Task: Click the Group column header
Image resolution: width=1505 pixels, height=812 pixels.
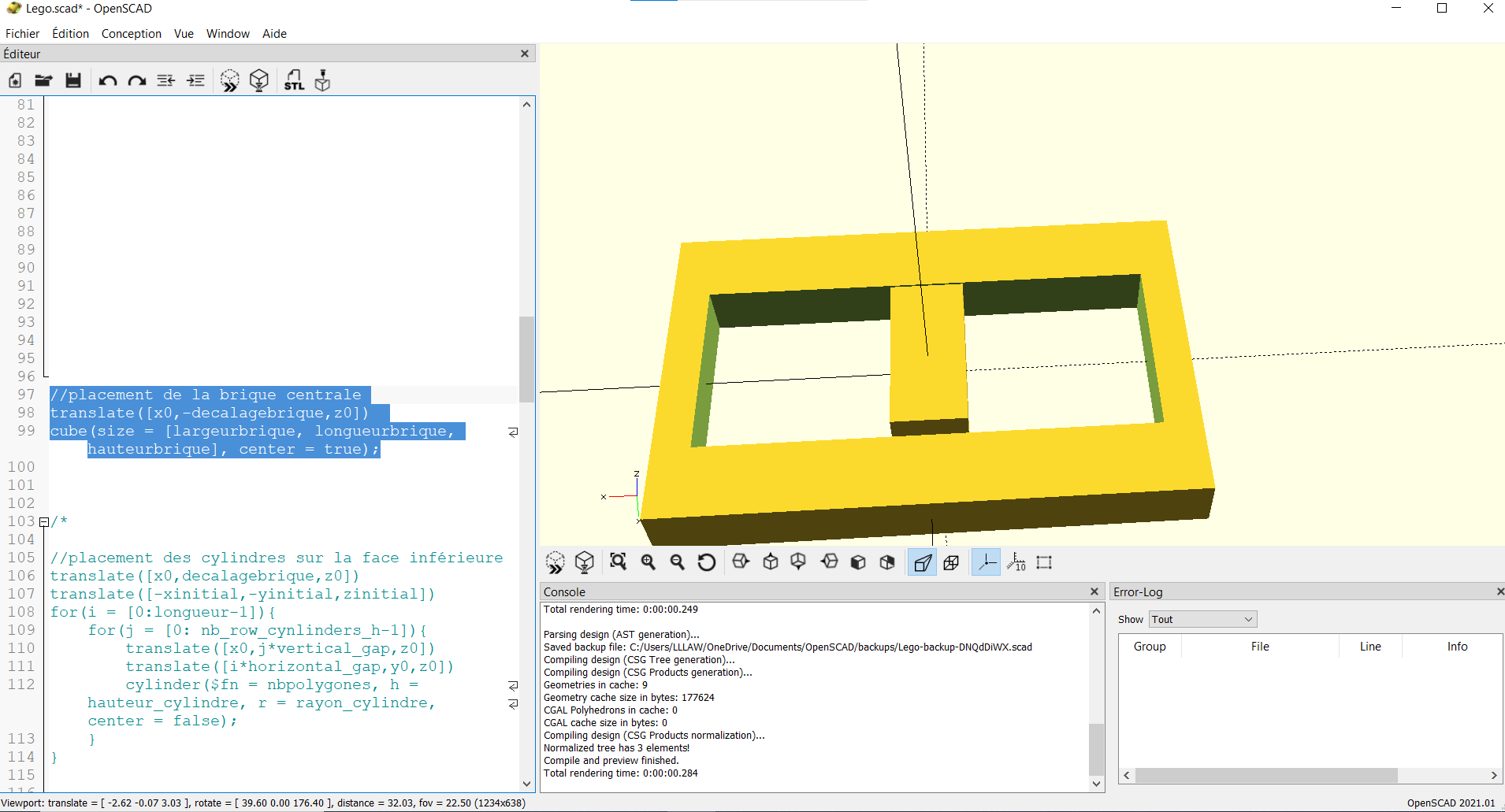Action: click(x=1150, y=647)
